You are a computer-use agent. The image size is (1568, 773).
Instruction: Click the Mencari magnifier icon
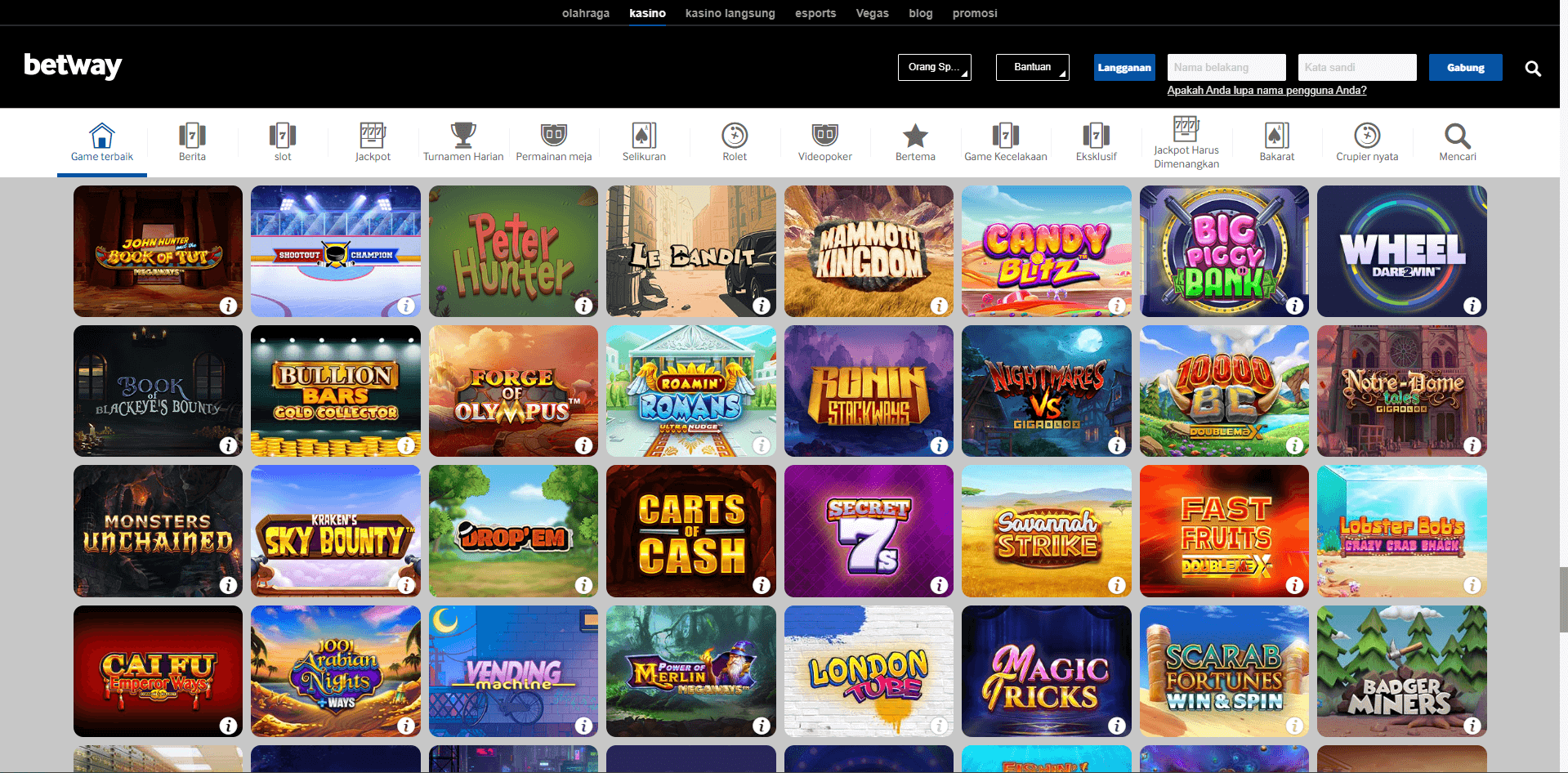[x=1458, y=135]
